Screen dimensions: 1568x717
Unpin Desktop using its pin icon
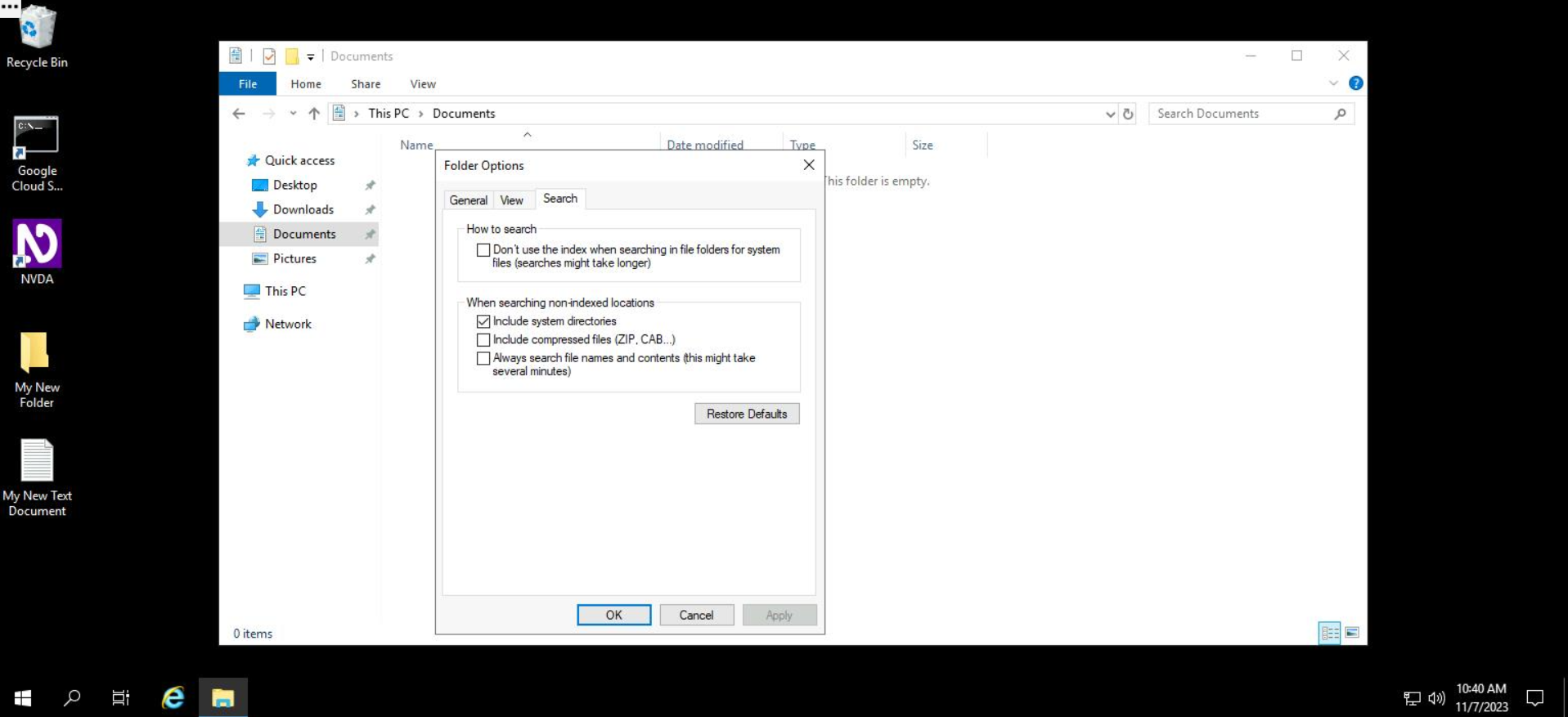click(x=370, y=186)
